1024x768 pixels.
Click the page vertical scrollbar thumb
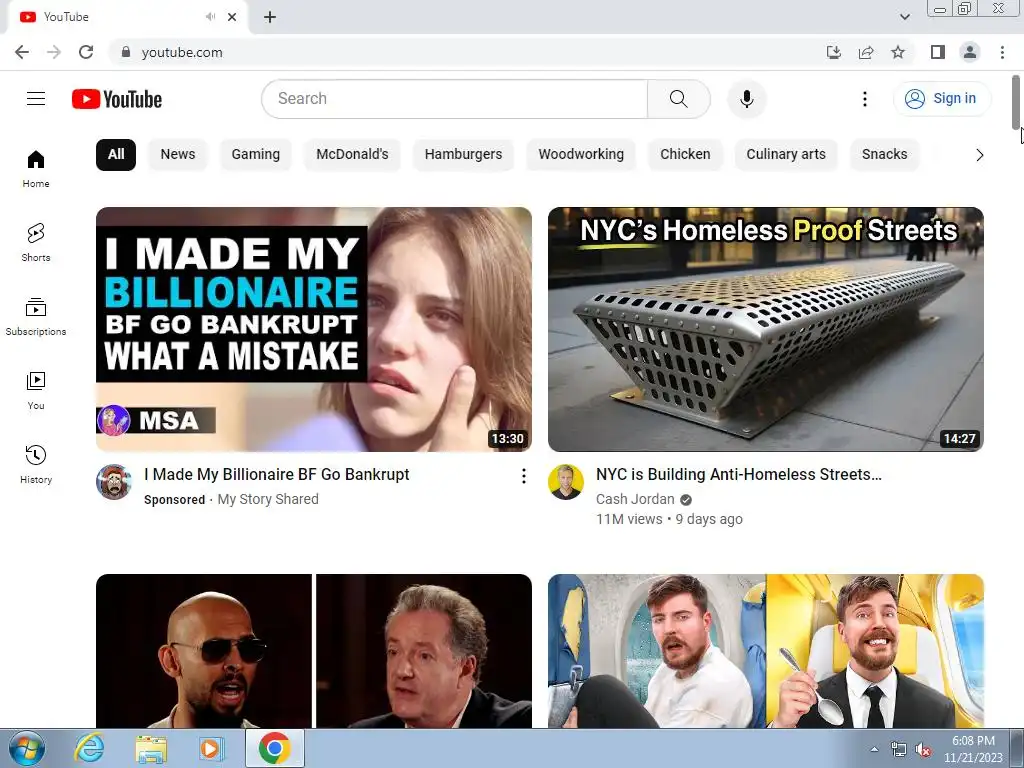pyautogui.click(x=1016, y=102)
